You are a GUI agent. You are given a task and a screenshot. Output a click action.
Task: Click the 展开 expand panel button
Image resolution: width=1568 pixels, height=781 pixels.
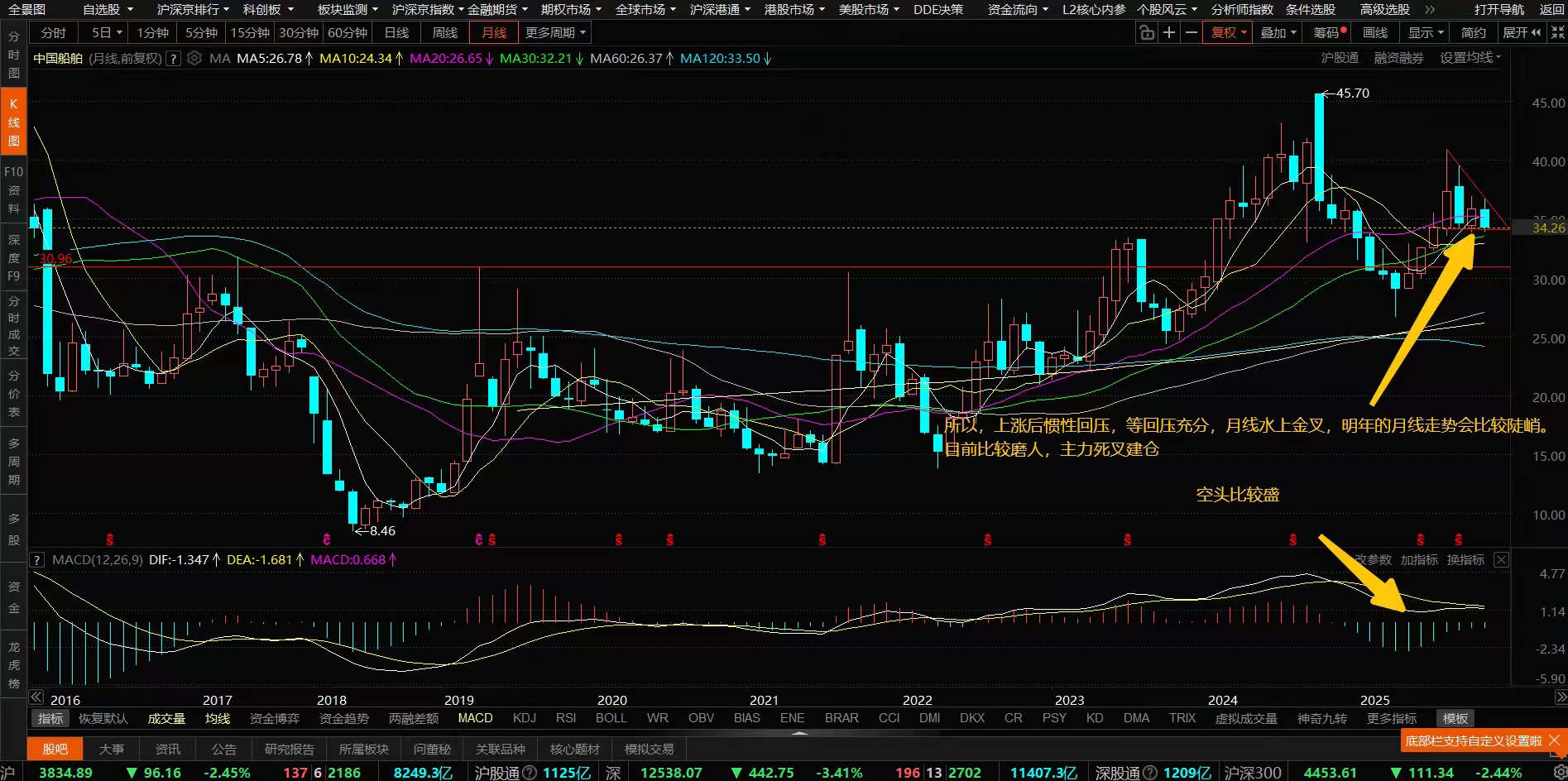(1522, 33)
